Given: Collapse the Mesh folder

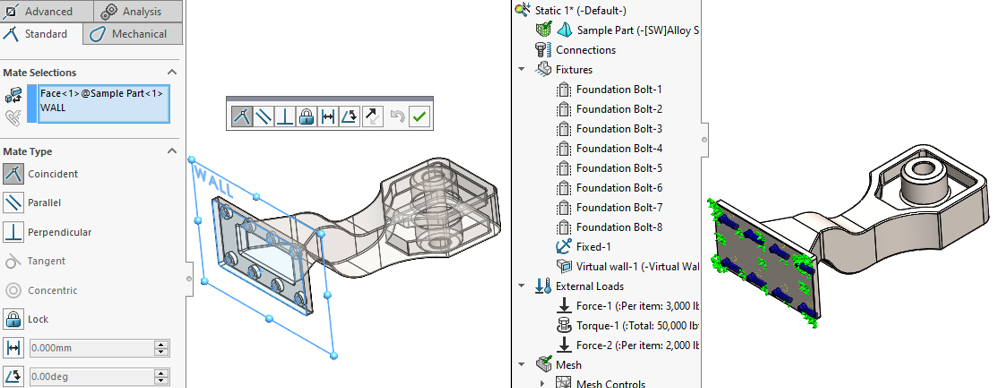Looking at the screenshot, I should point(522,364).
